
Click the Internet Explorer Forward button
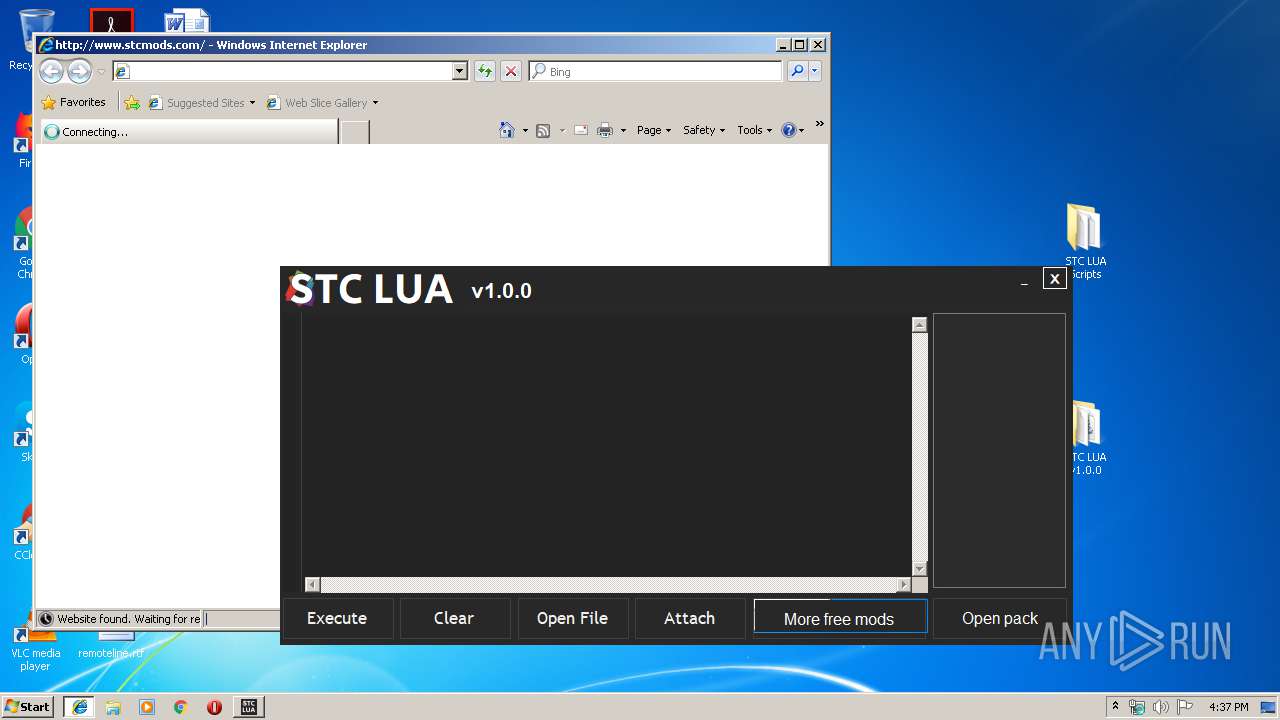click(x=79, y=71)
